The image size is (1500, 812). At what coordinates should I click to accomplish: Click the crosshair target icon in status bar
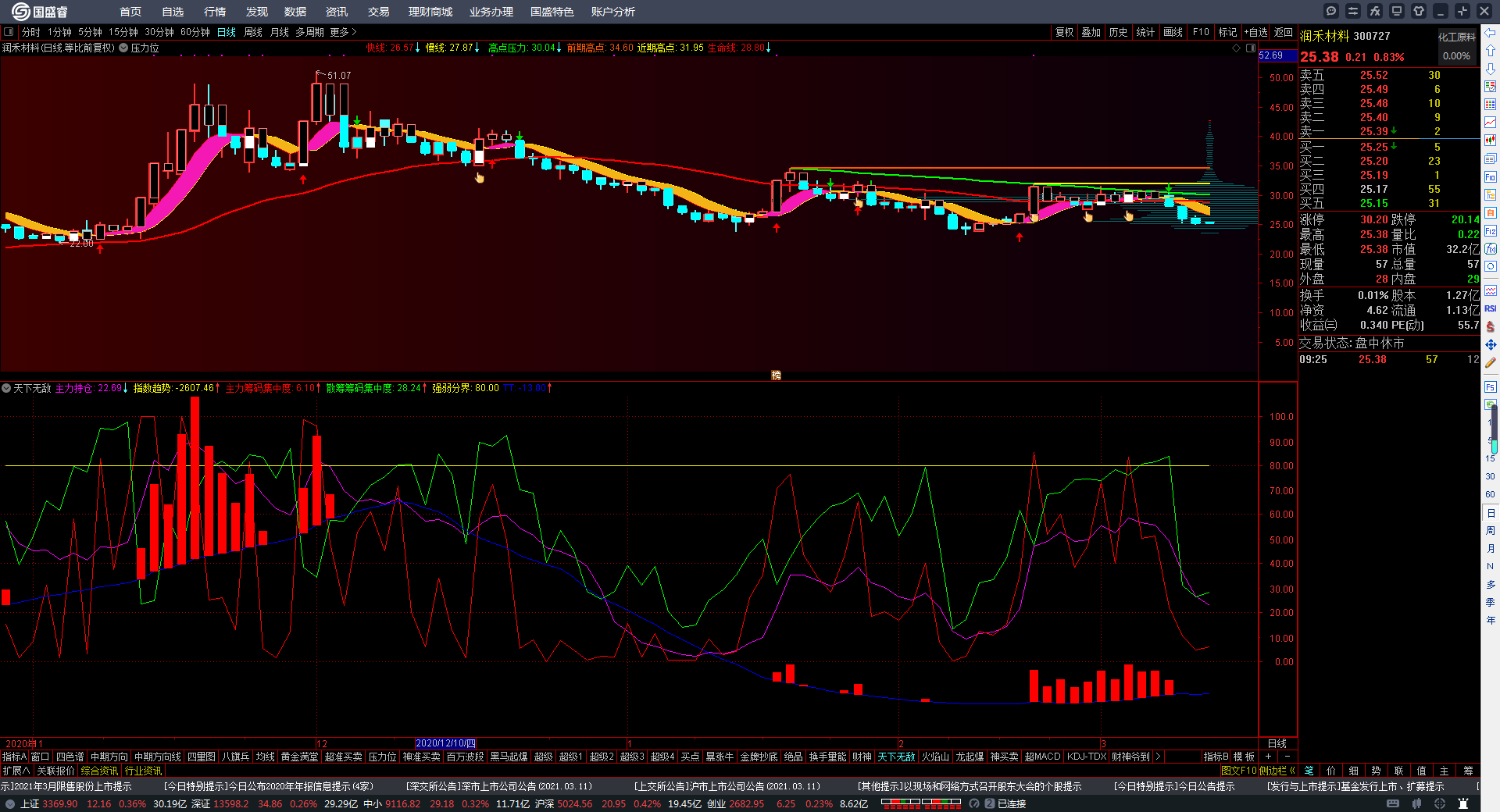point(1440,803)
